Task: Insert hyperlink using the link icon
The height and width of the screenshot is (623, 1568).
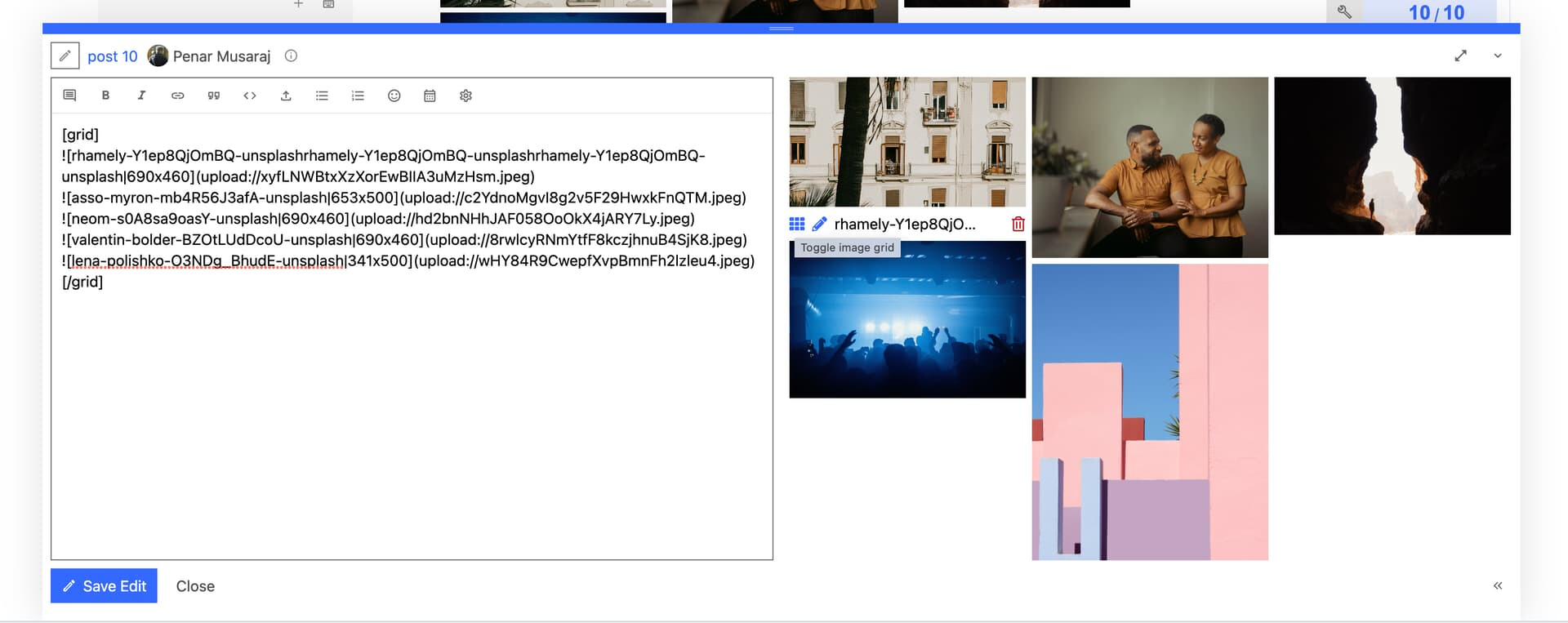Action: 177,96
